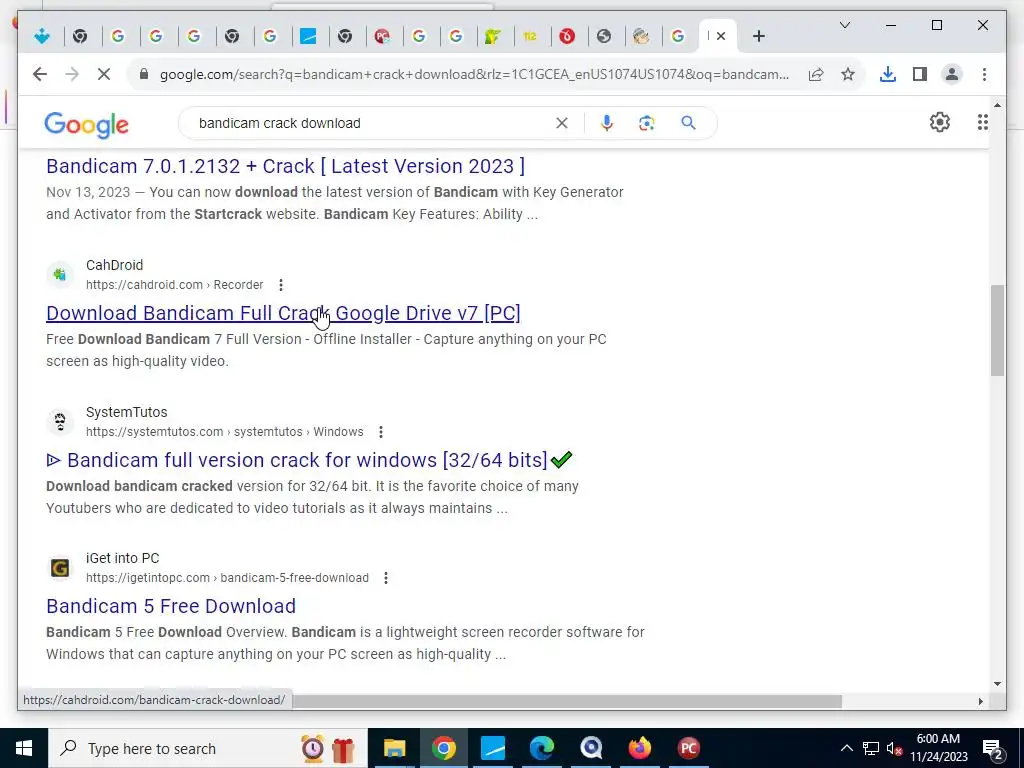Open the Google apps grid
Image resolution: width=1024 pixels, height=768 pixels.
pyautogui.click(x=982, y=122)
